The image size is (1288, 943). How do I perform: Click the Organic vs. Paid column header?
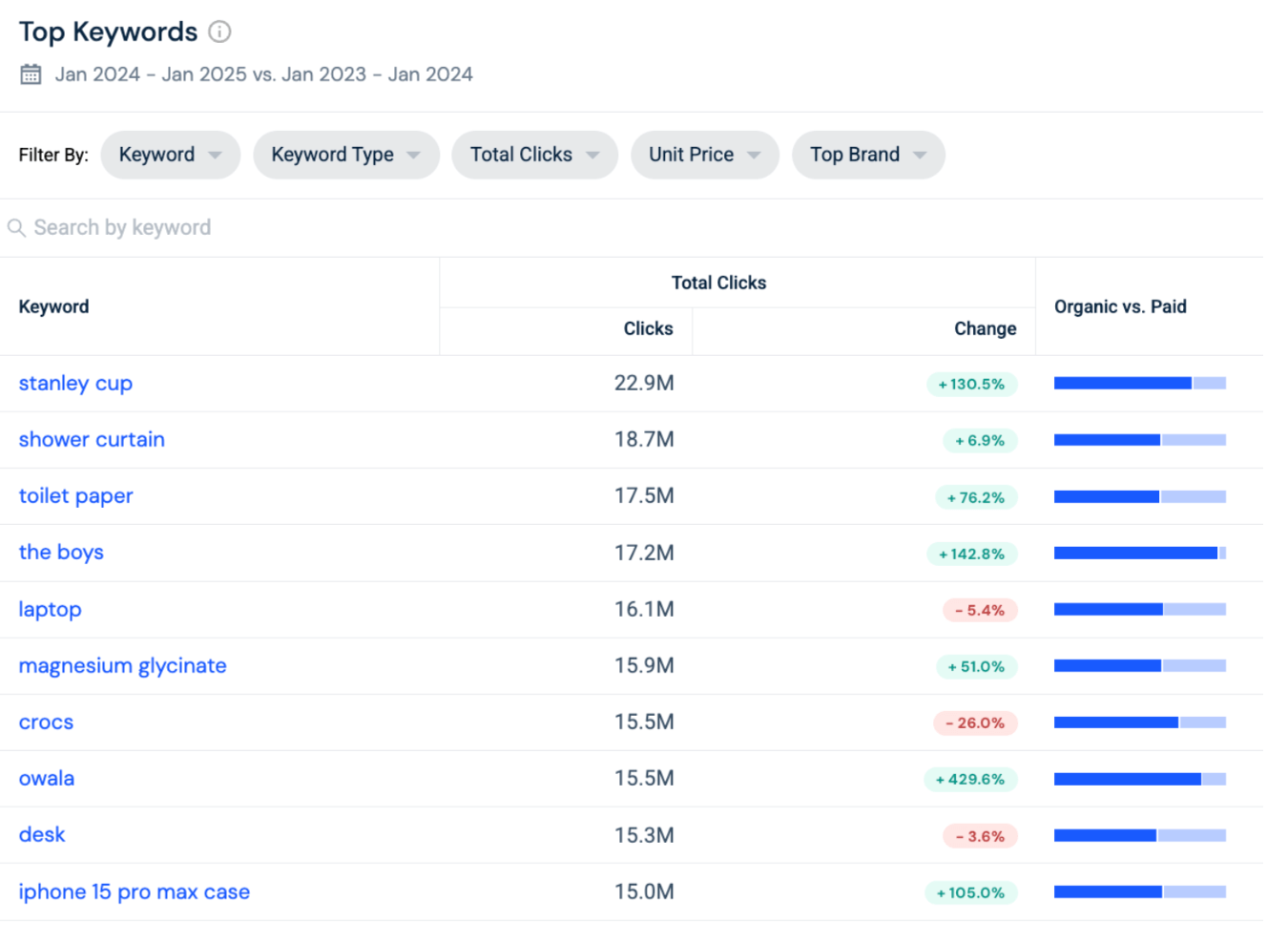pos(1120,306)
